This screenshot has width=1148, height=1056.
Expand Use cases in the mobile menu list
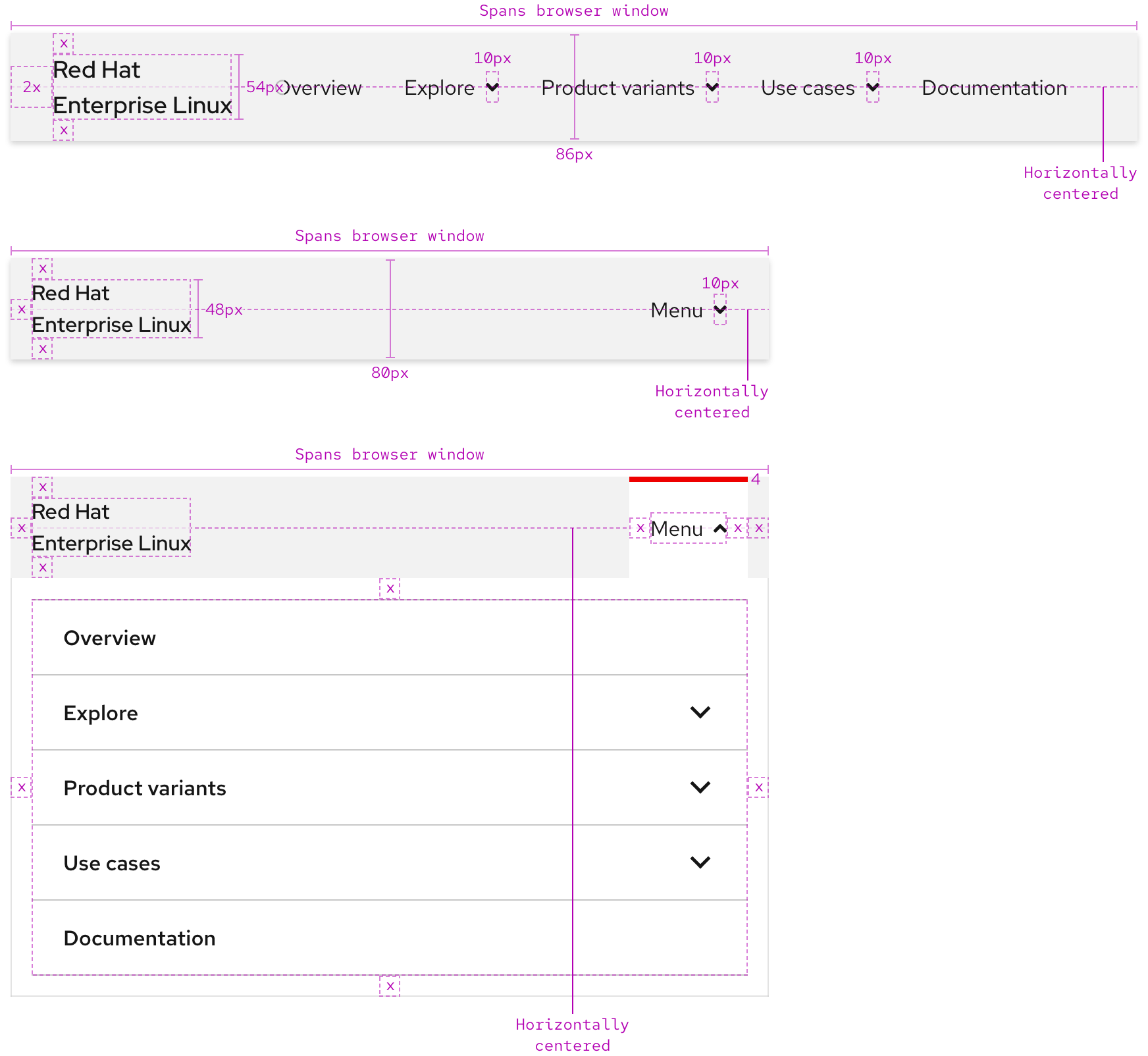(x=701, y=862)
